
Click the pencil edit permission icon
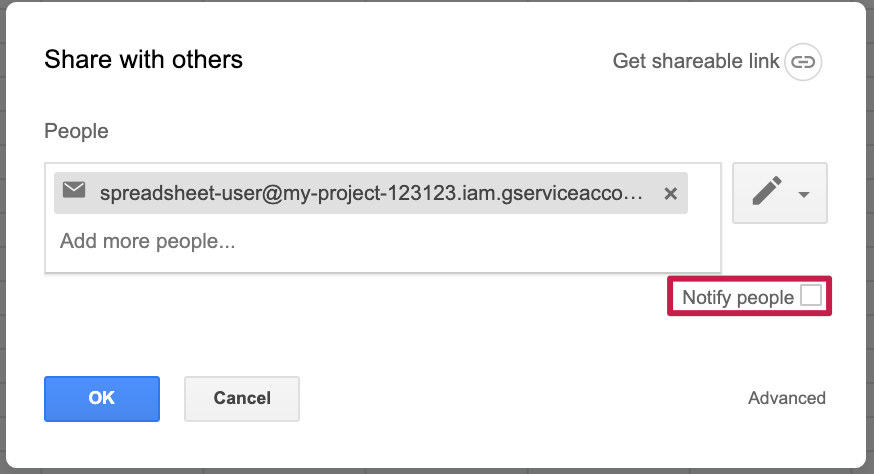[x=767, y=192]
